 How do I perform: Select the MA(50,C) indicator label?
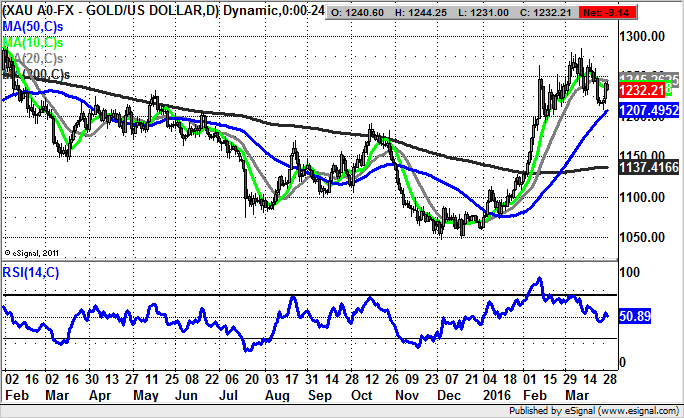click(x=32, y=26)
